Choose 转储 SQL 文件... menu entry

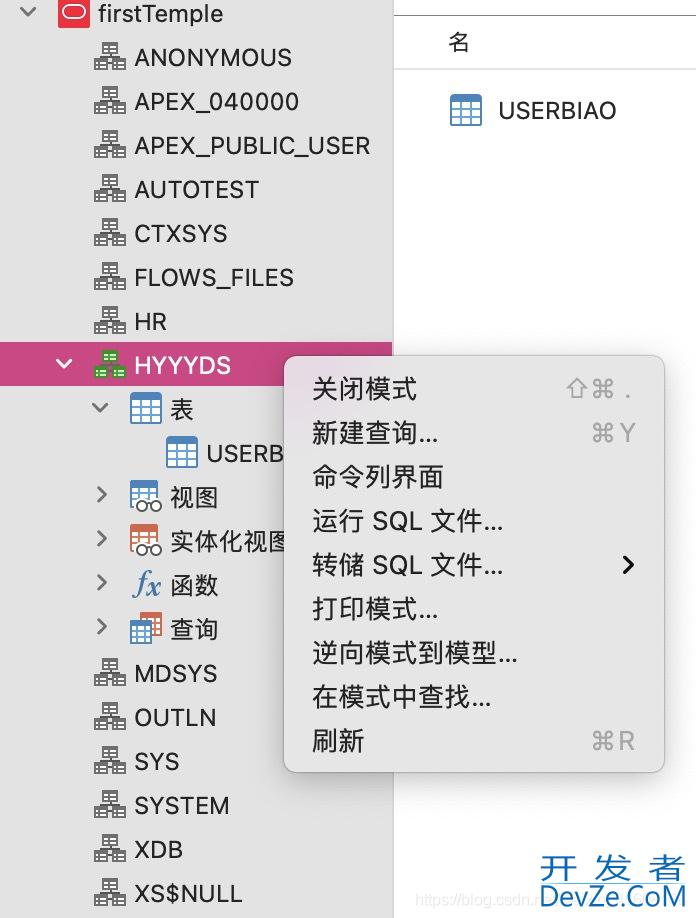[474, 564]
